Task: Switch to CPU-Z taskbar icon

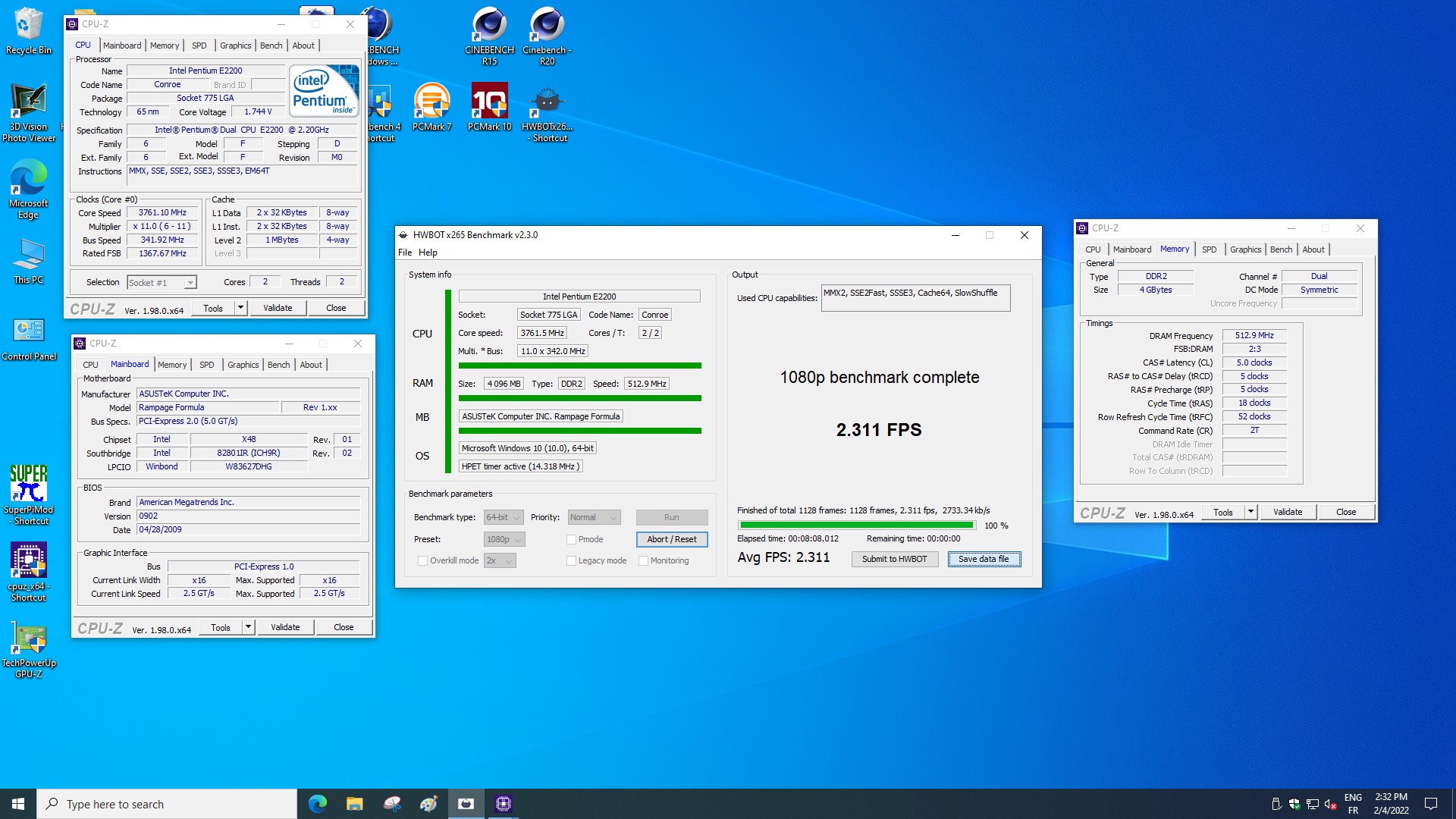Action: pos(504,804)
